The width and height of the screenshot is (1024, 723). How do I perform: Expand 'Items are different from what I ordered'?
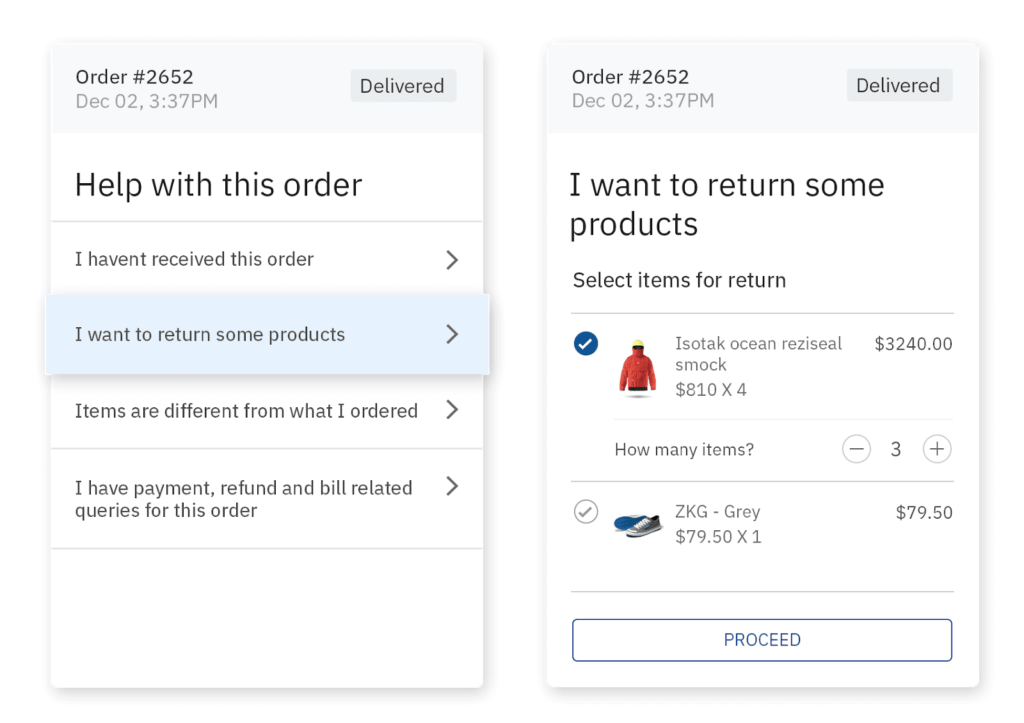(x=267, y=410)
